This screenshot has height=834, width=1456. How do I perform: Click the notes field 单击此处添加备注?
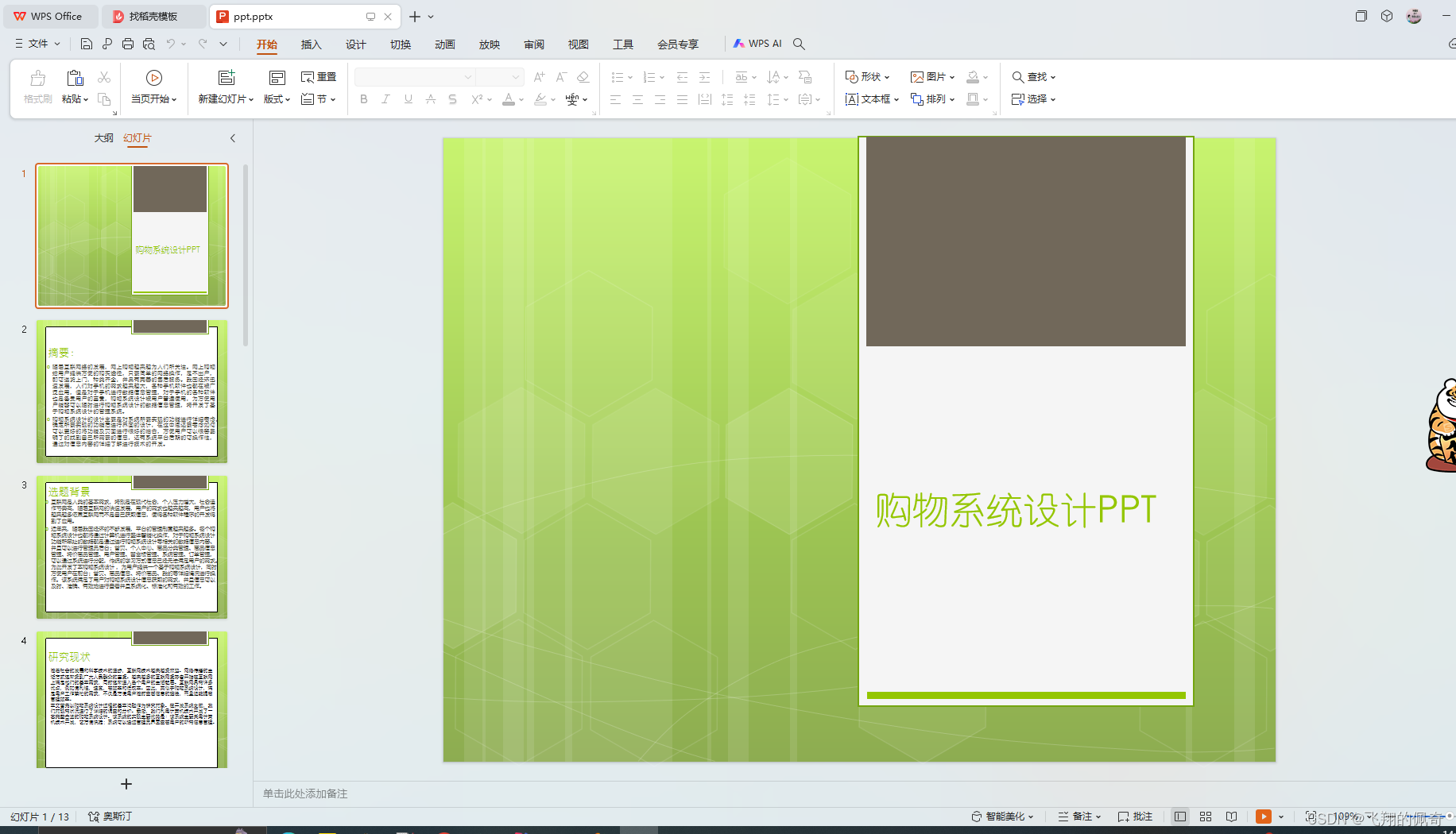tap(305, 793)
